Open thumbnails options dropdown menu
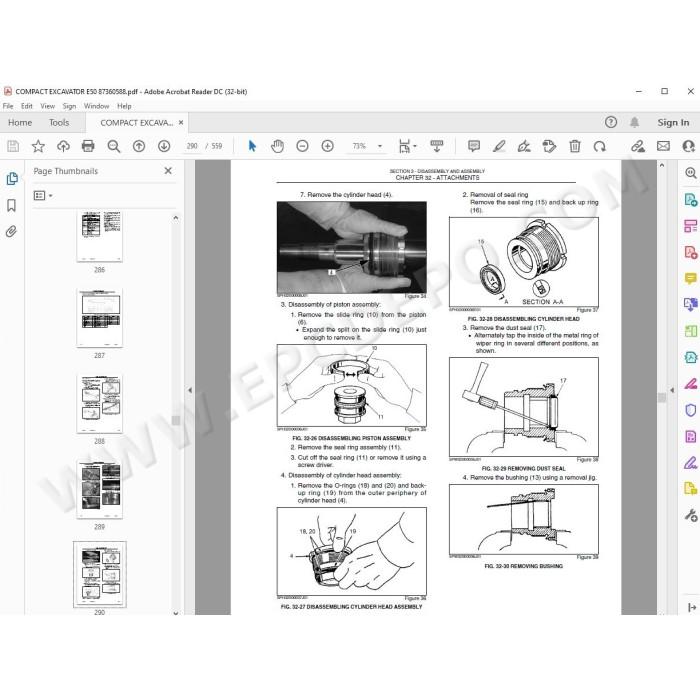 43,196
